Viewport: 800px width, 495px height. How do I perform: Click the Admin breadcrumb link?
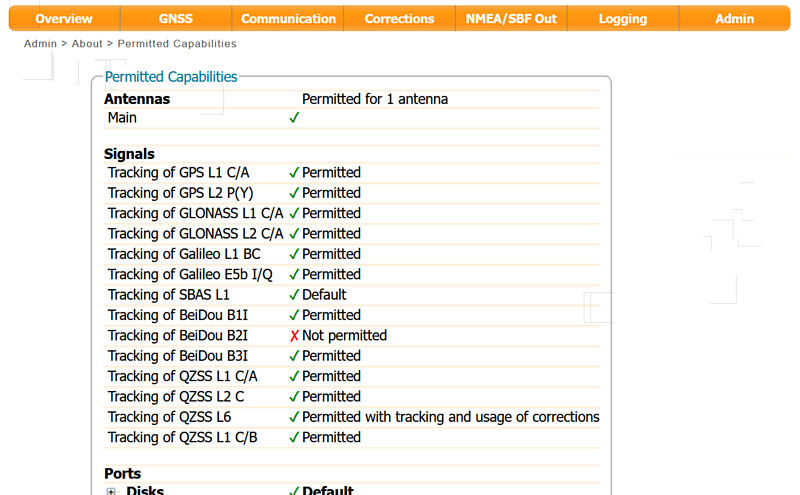40,44
